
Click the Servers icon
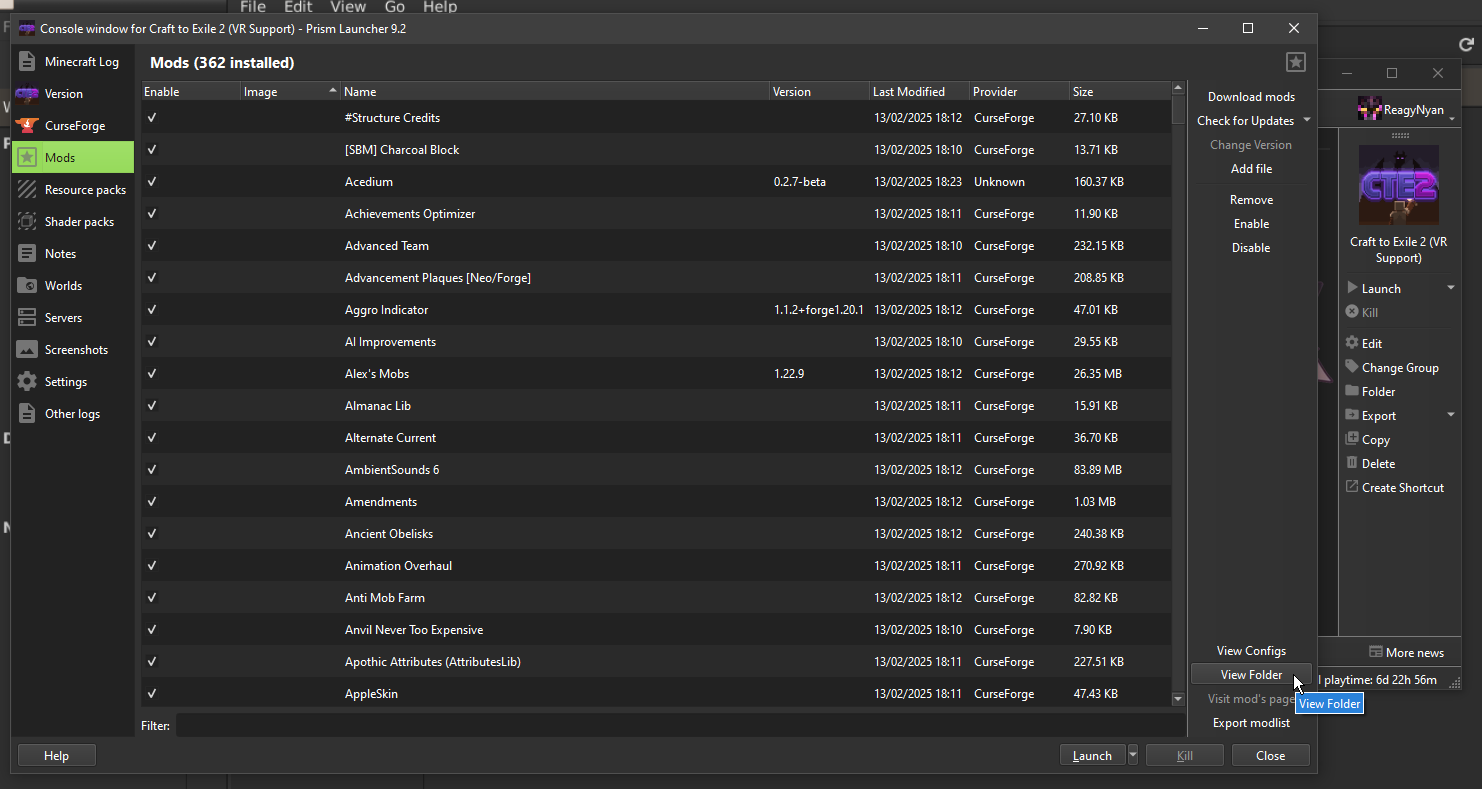pos(27,318)
